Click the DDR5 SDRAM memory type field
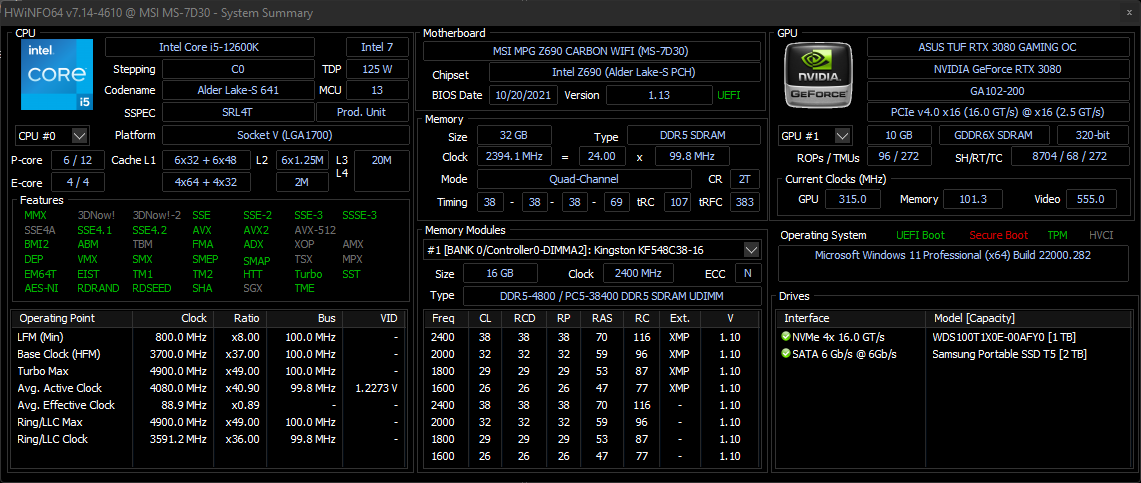 tap(693, 135)
